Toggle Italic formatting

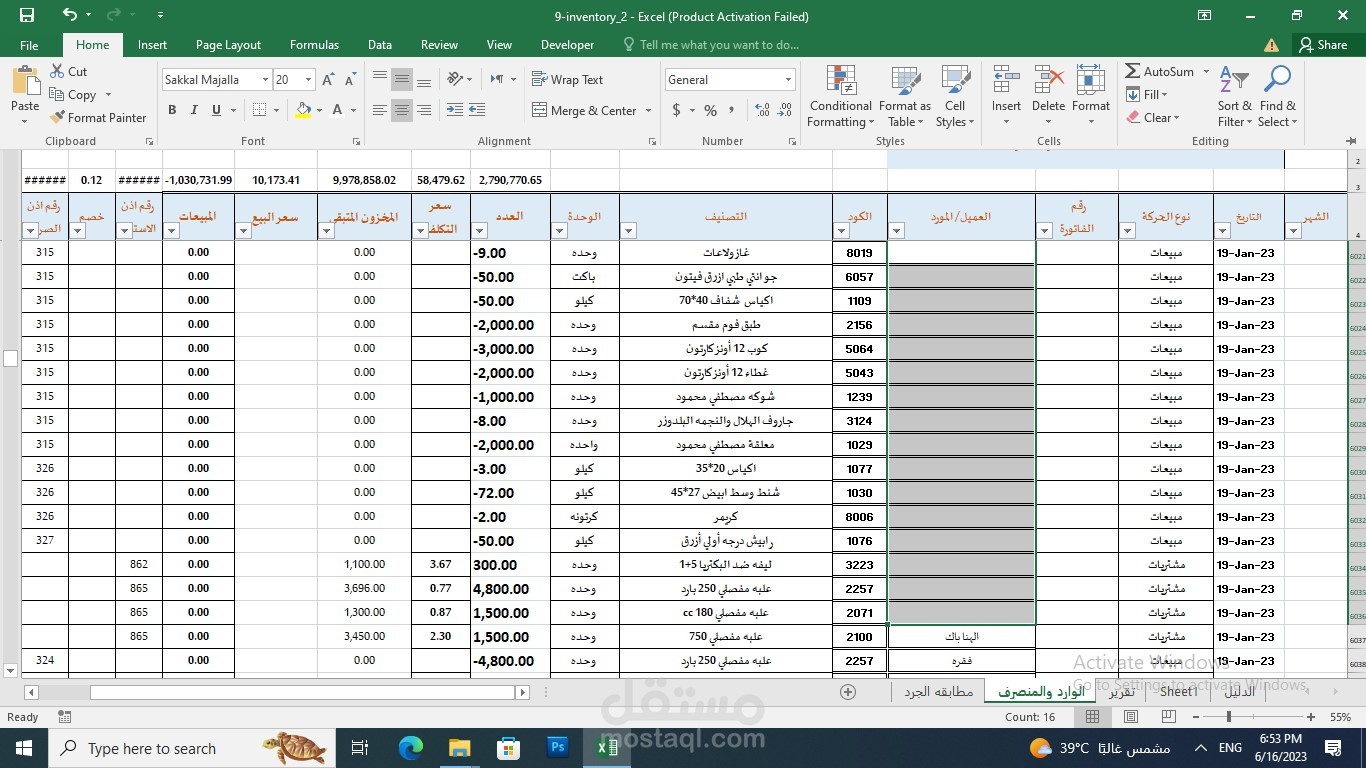194,110
